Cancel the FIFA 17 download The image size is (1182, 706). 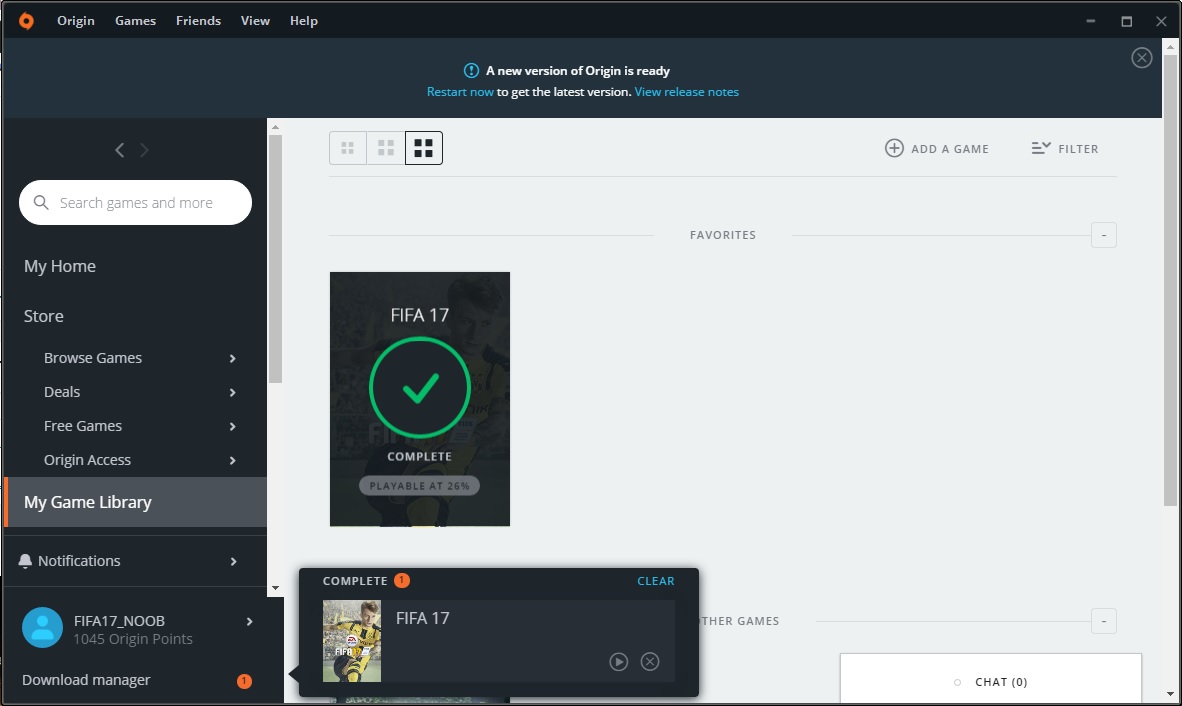[x=650, y=661]
